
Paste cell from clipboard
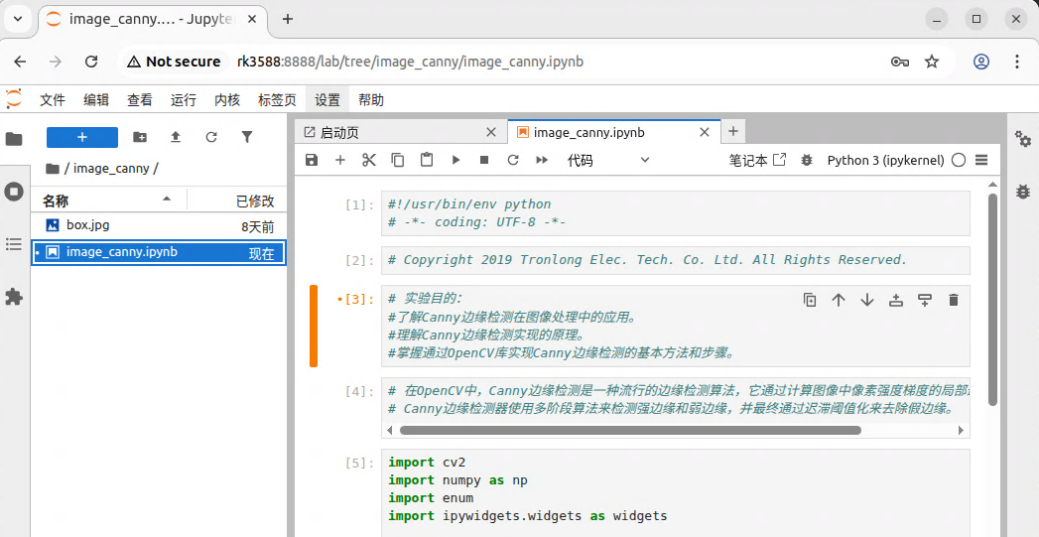427,160
